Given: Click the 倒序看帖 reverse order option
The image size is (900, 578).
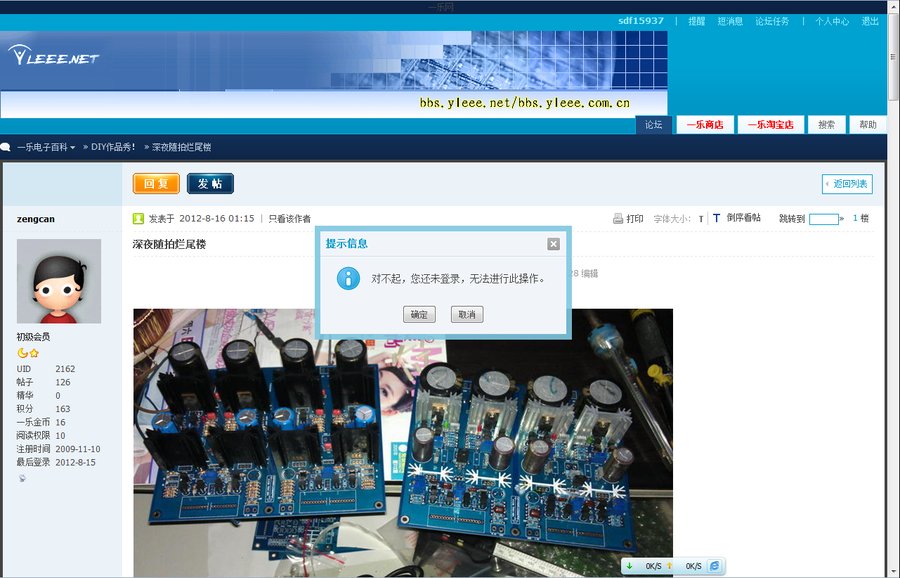Looking at the screenshot, I should [745, 217].
